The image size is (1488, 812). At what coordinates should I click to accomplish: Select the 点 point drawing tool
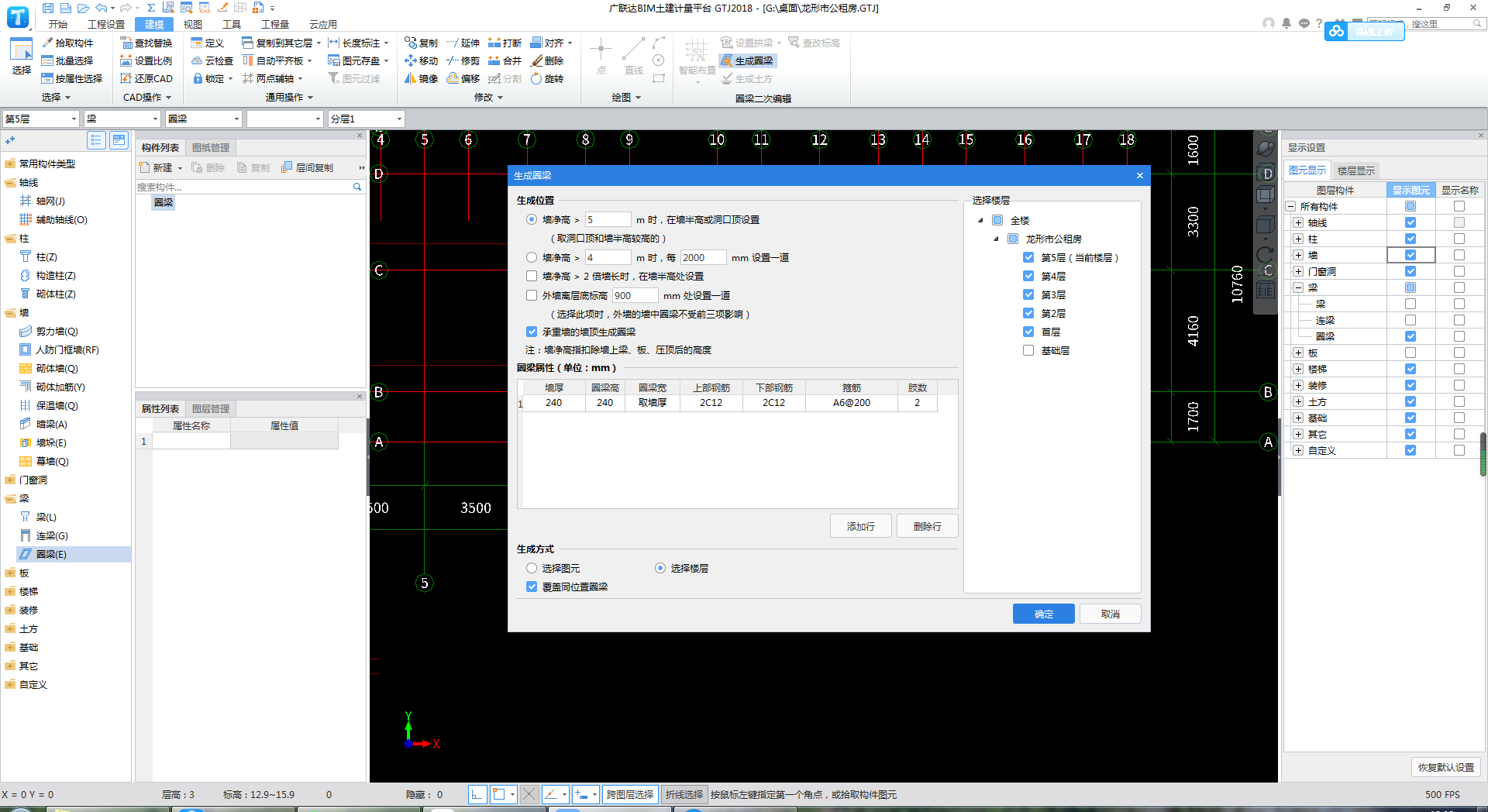coord(601,57)
